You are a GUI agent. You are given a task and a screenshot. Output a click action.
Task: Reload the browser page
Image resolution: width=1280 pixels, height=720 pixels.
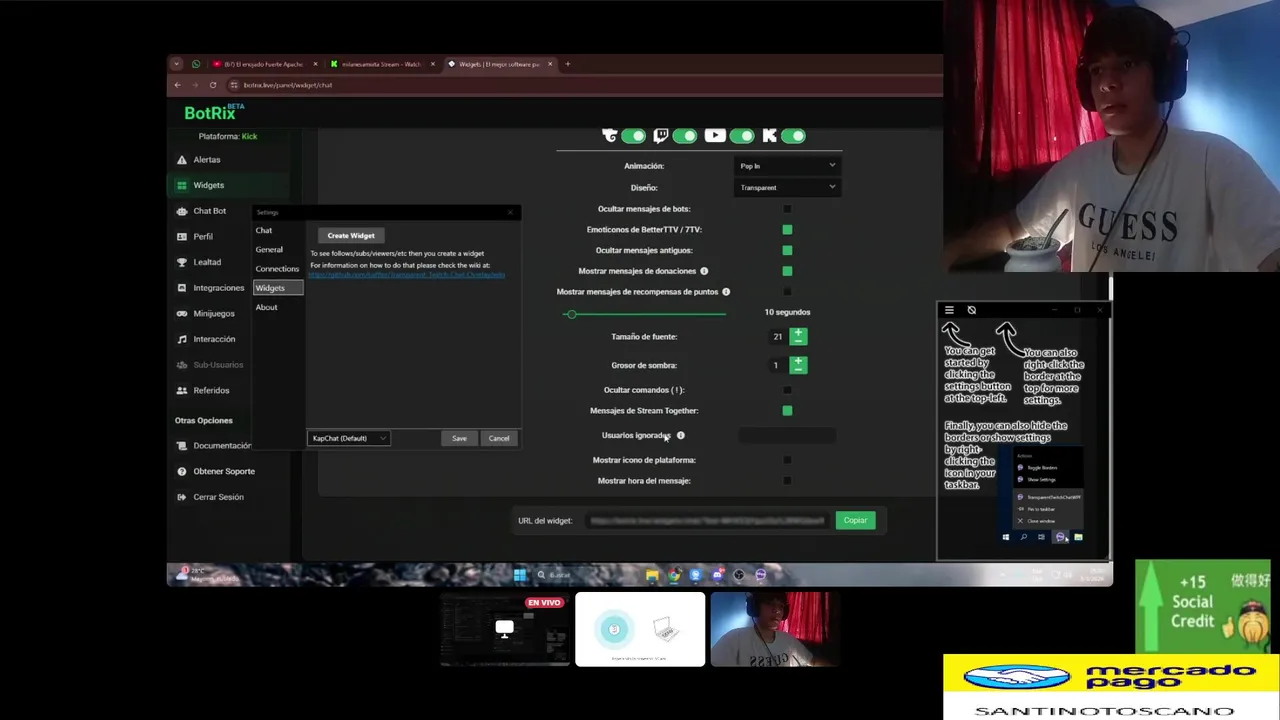213,85
